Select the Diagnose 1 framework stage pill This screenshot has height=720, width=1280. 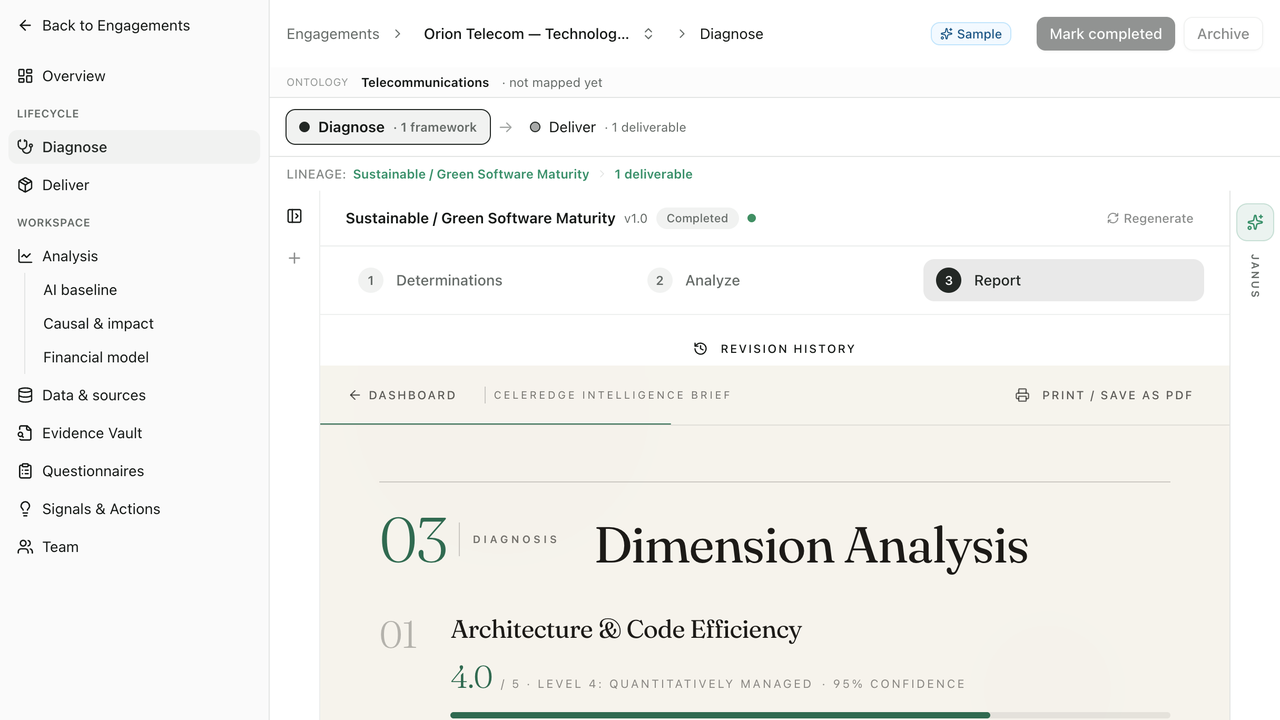coord(388,127)
